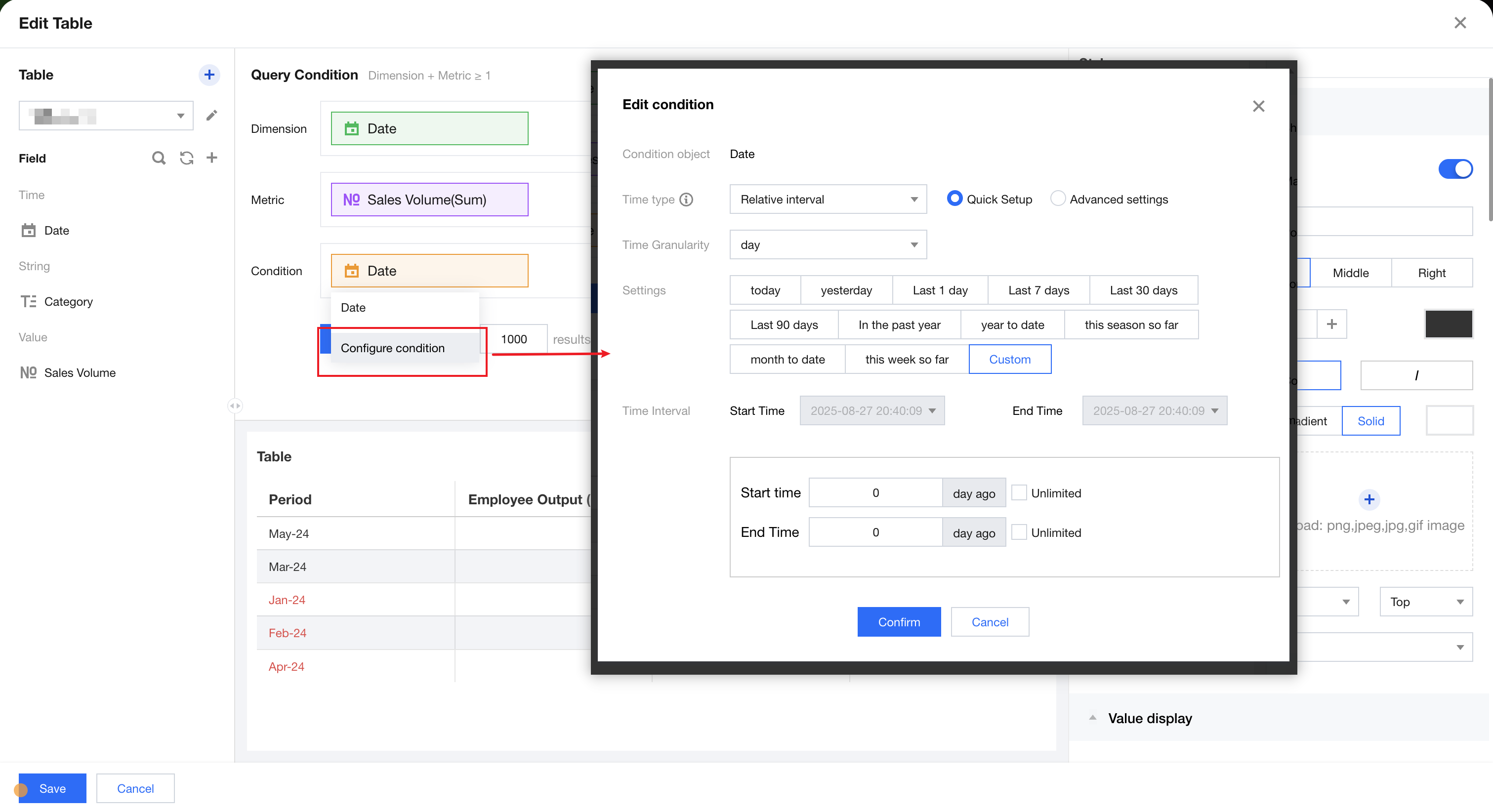The width and height of the screenshot is (1493, 812).
Task: Click the Save button at bottom left
Action: point(52,788)
